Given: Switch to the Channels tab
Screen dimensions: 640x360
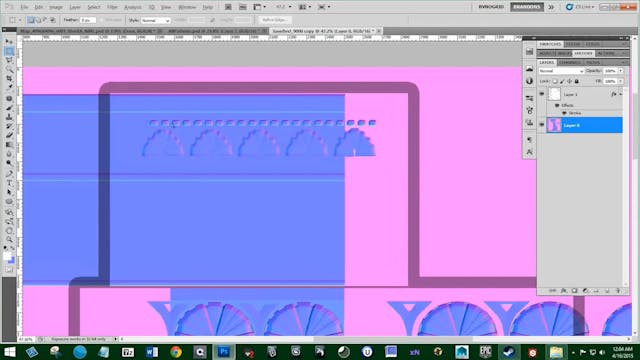Looking at the screenshot, I should click(x=570, y=62).
